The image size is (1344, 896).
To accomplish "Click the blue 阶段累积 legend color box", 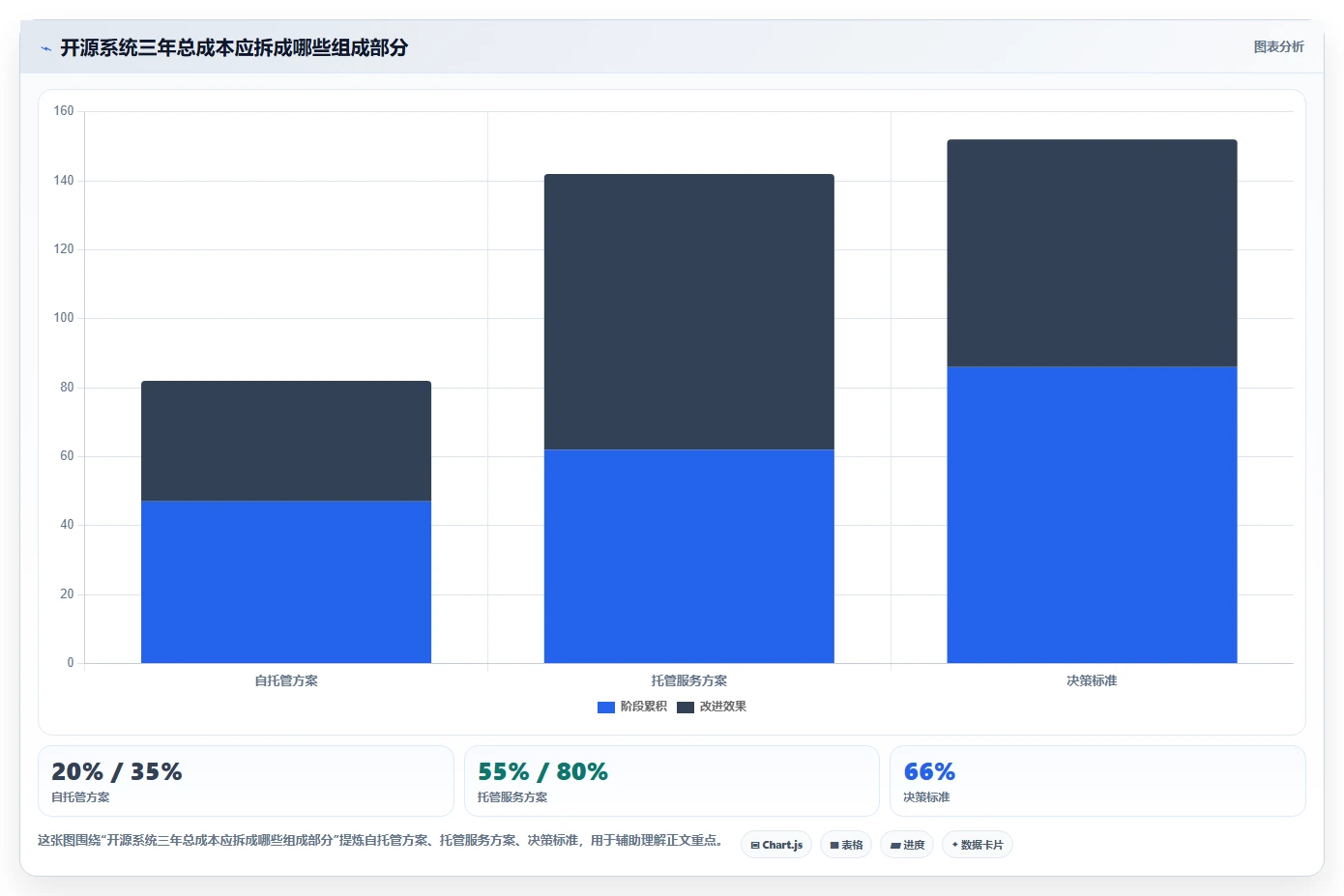I will pyautogui.click(x=606, y=708).
